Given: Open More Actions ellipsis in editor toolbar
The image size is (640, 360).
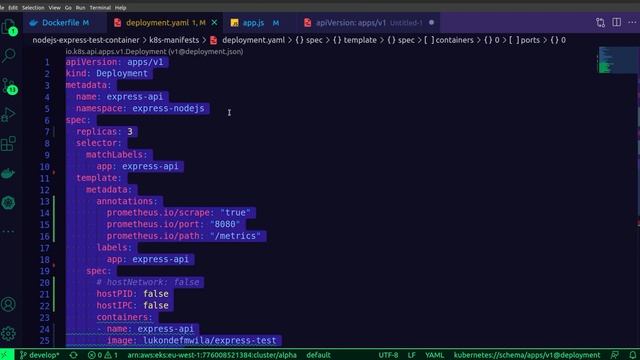Looking at the screenshot, I should coord(632,22).
